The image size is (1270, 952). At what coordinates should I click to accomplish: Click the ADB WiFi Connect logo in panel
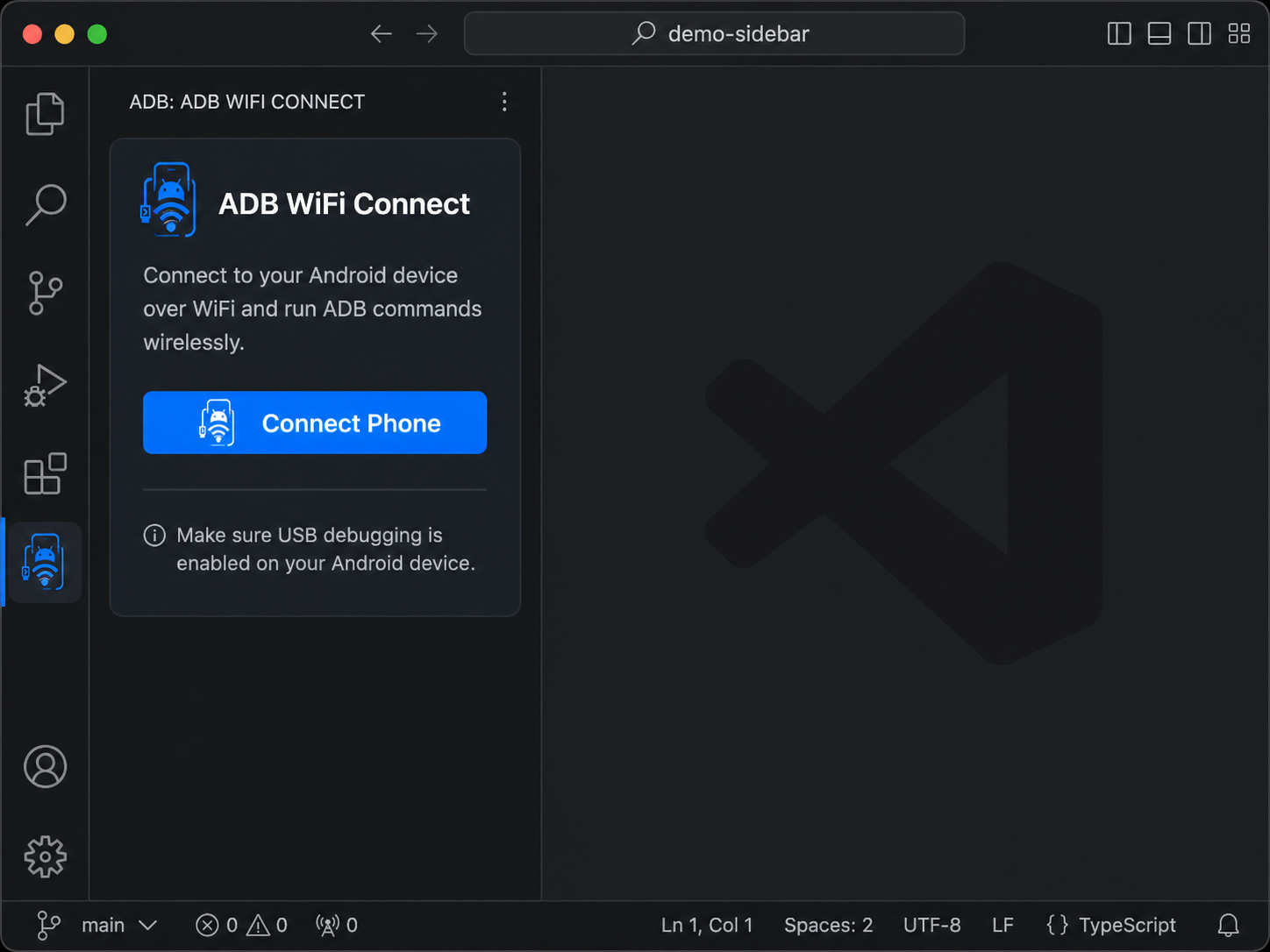point(168,200)
